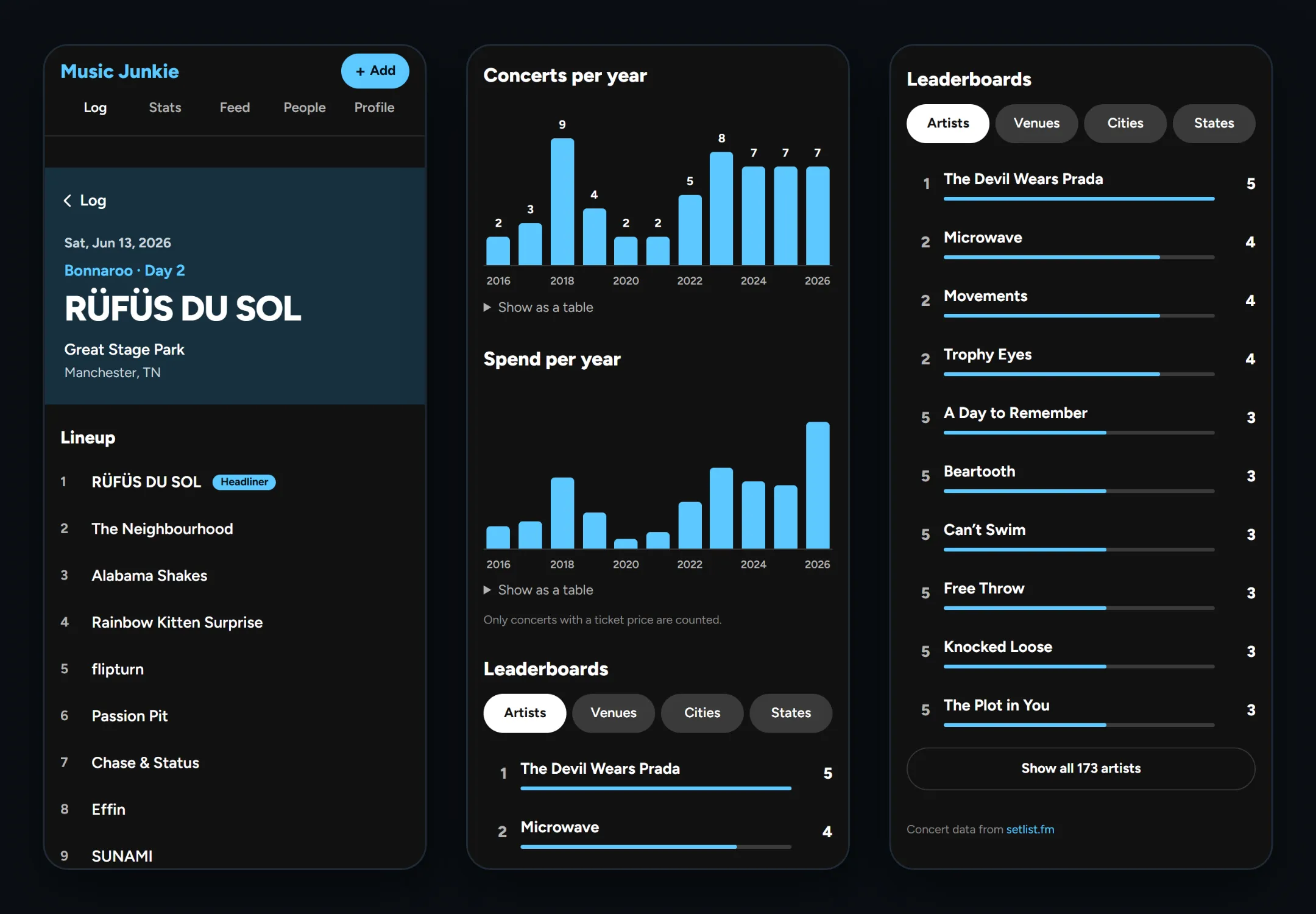
Task: Click the Music Junkie logo title
Action: point(120,71)
